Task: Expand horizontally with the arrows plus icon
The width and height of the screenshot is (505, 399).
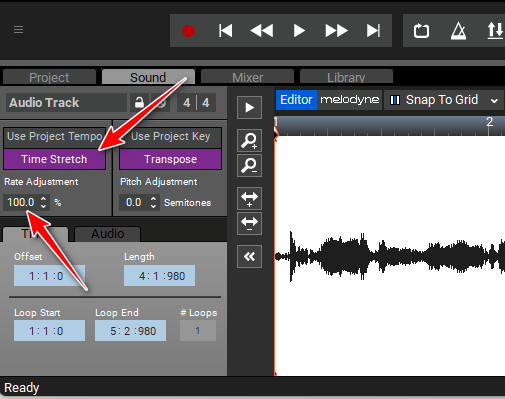Action: click(x=249, y=199)
